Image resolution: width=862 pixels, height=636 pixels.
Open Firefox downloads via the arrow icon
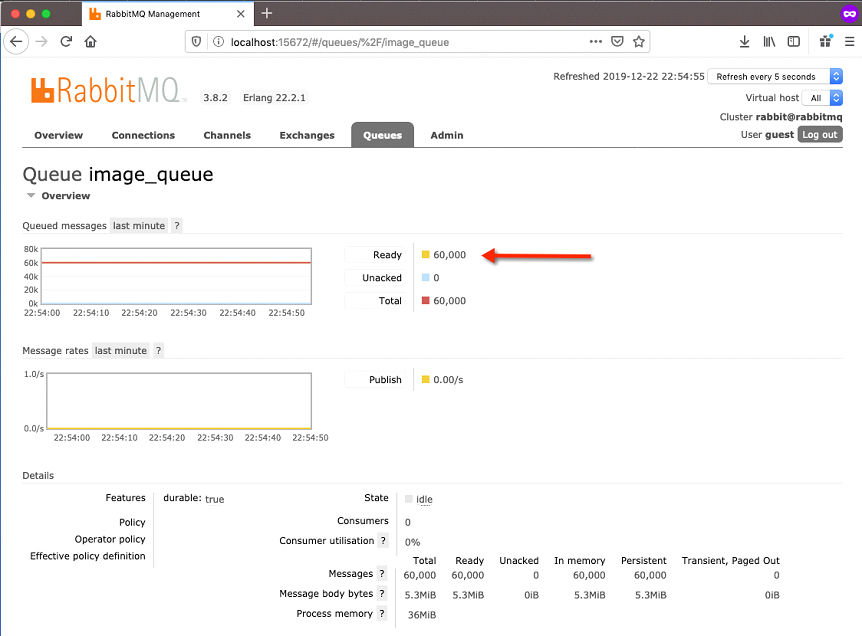tap(744, 41)
